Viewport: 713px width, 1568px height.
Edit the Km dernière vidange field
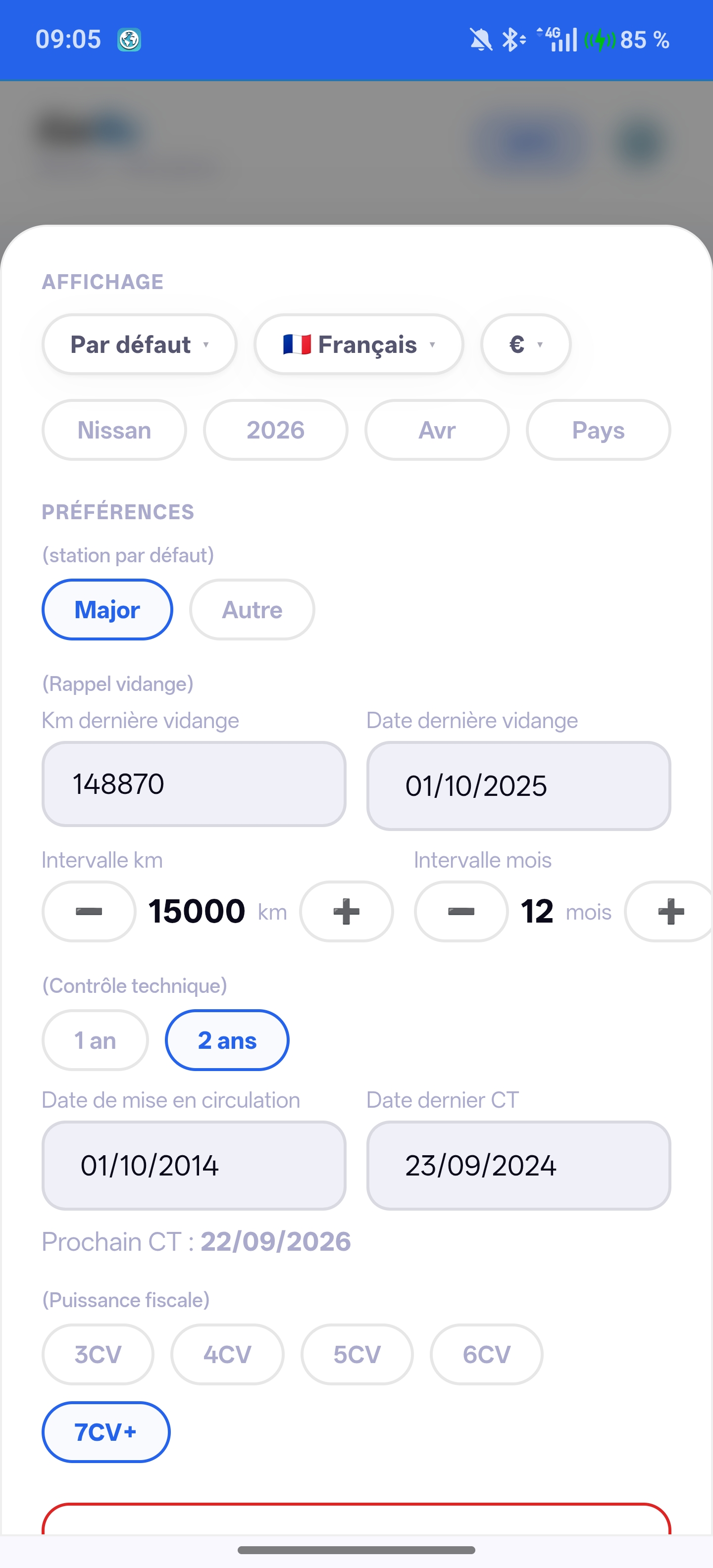(194, 784)
